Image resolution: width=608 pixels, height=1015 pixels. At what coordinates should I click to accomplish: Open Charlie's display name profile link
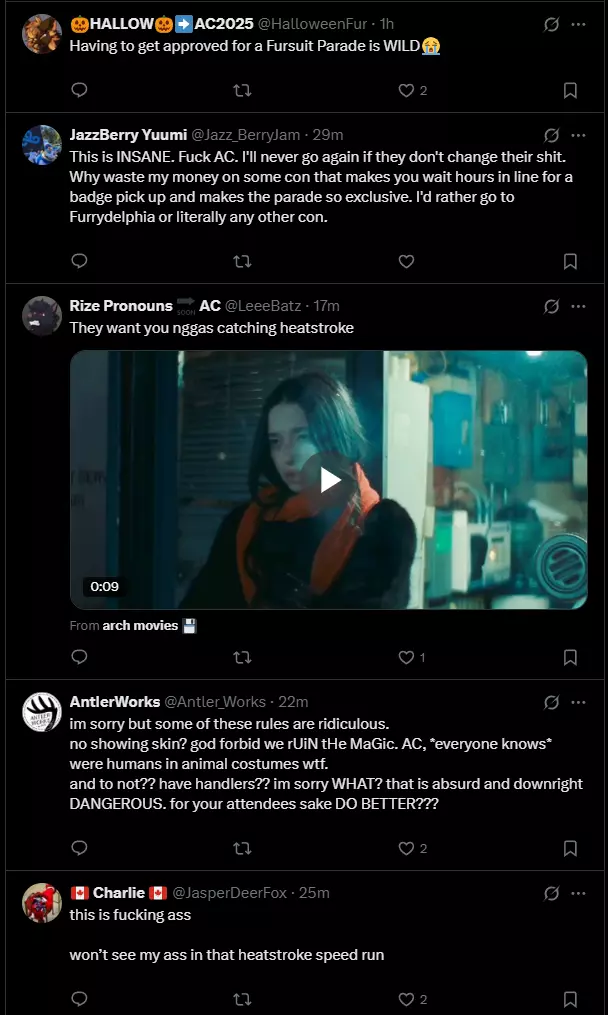point(118,893)
